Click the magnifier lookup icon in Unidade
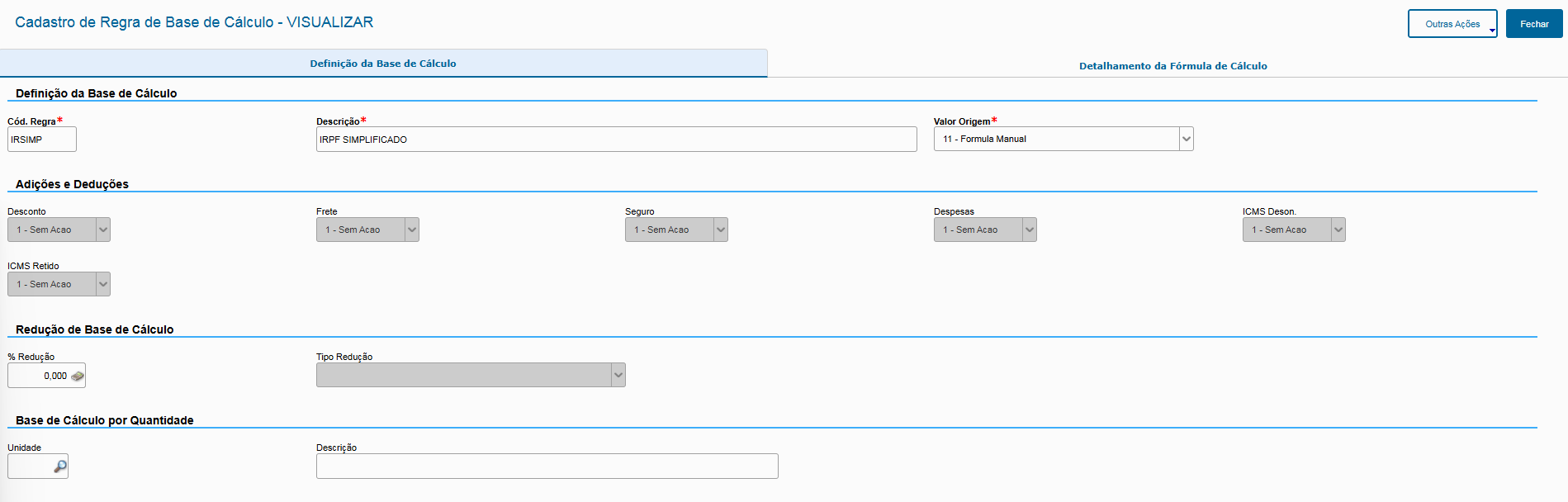Screen dimensions: 1568x502 (60, 466)
